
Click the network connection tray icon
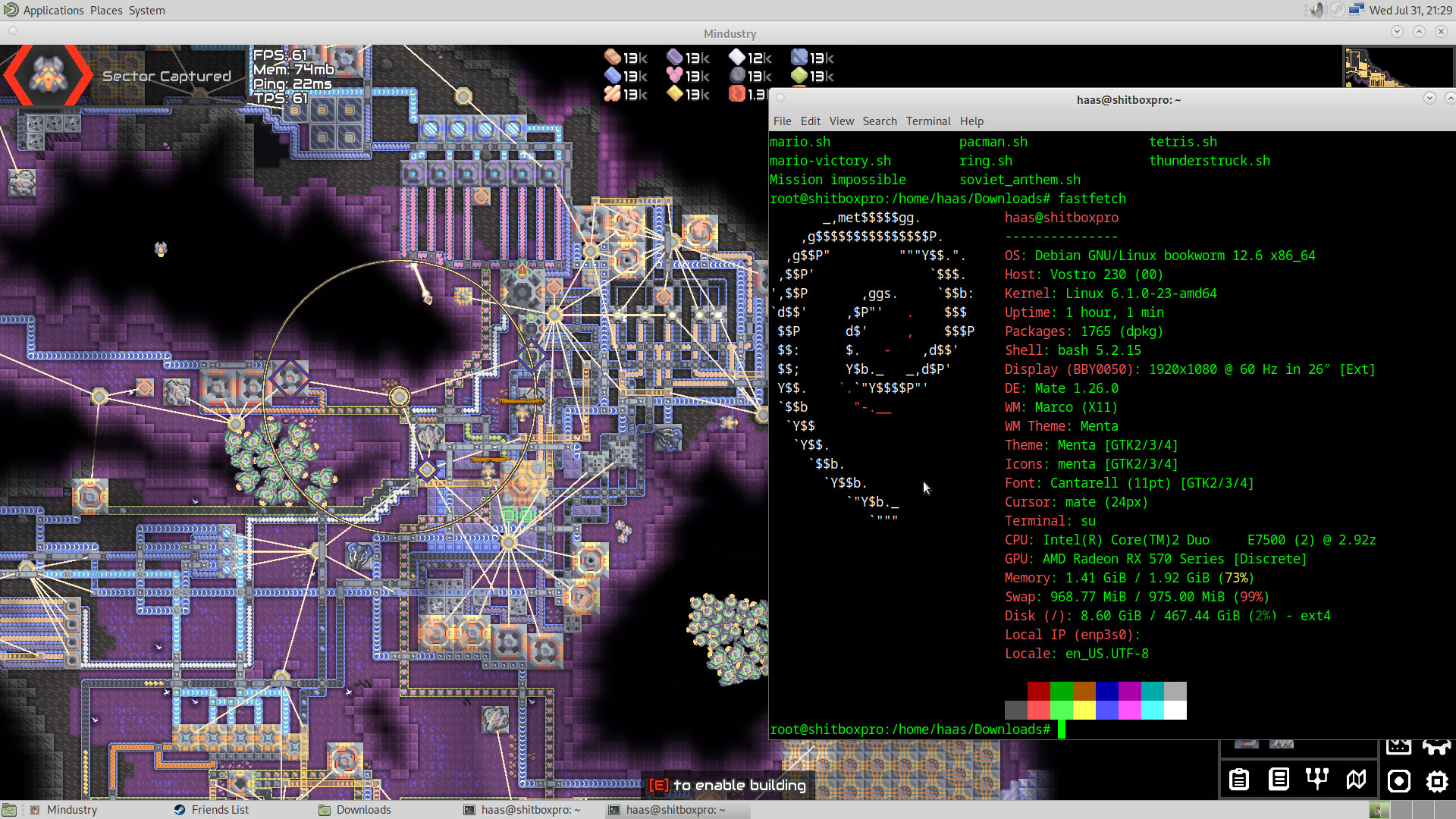[1357, 10]
